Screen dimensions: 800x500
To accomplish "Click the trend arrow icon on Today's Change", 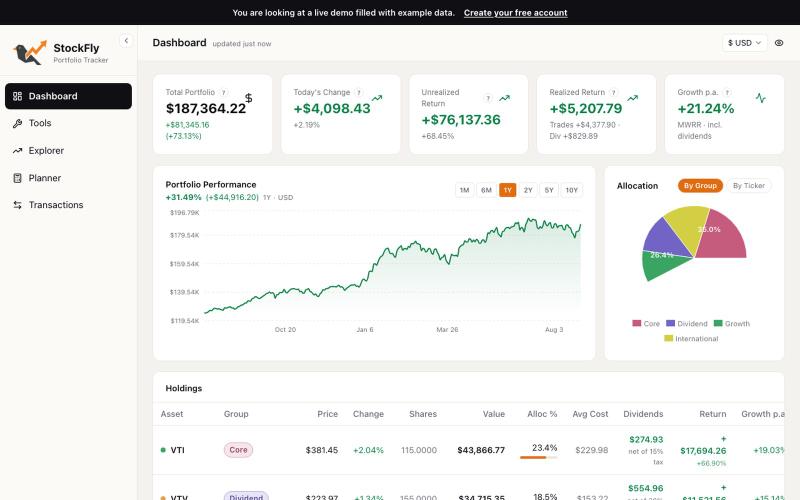I will 377,98.
